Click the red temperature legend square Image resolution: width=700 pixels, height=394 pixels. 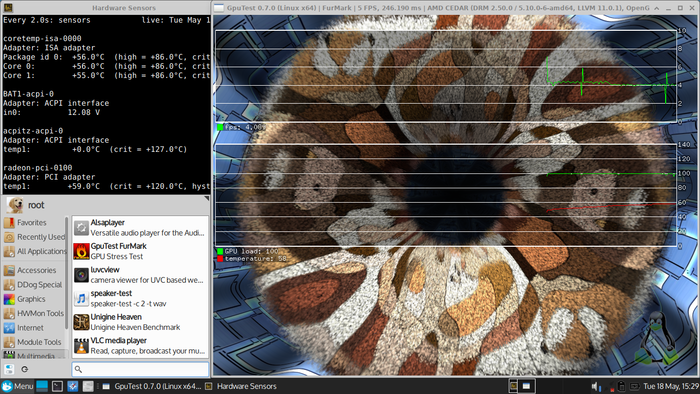[x=220, y=258]
